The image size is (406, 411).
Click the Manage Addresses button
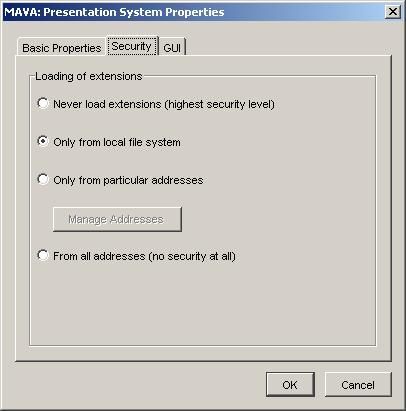click(117, 219)
